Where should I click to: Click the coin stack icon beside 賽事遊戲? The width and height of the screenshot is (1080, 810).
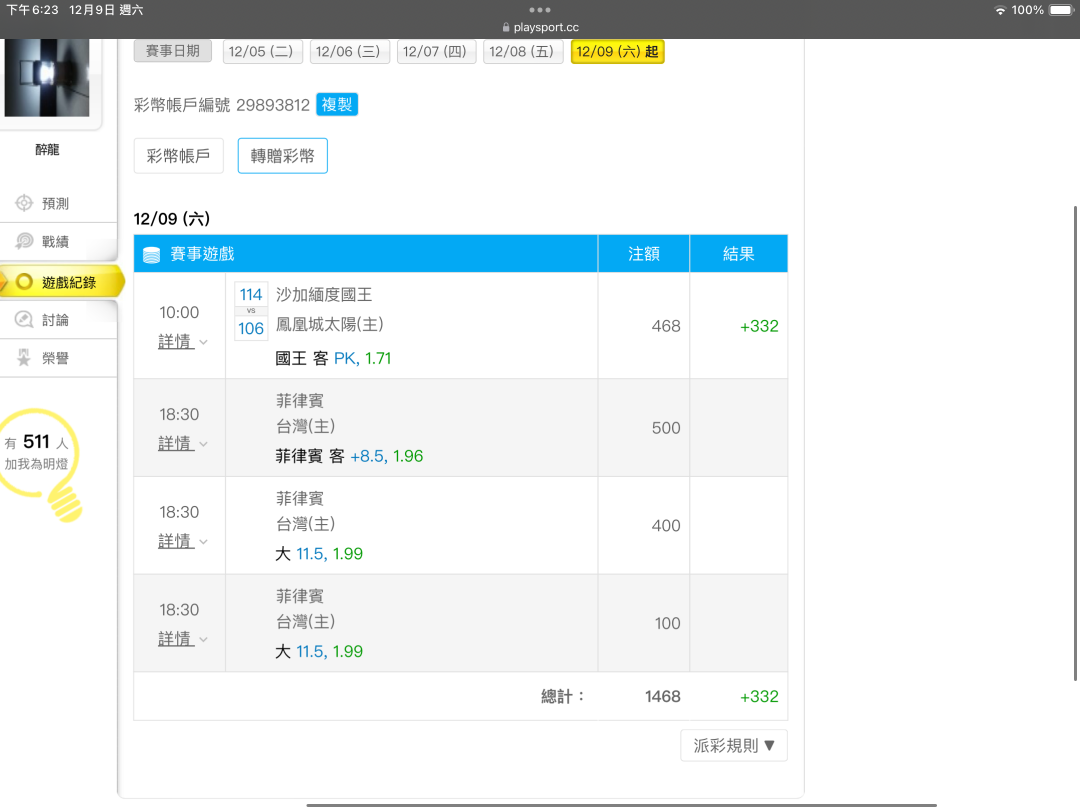click(x=152, y=255)
